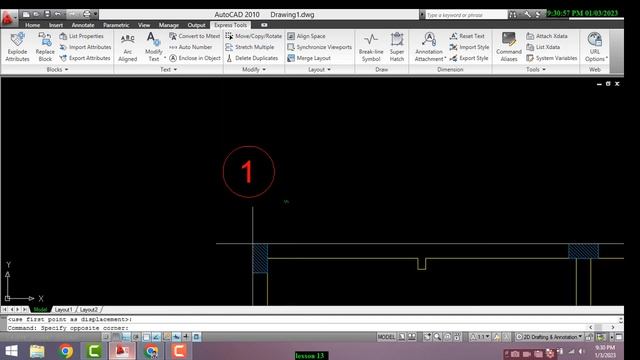Open Windows Start menu
Viewport: 640px width, 360px height.
[x=11, y=351]
